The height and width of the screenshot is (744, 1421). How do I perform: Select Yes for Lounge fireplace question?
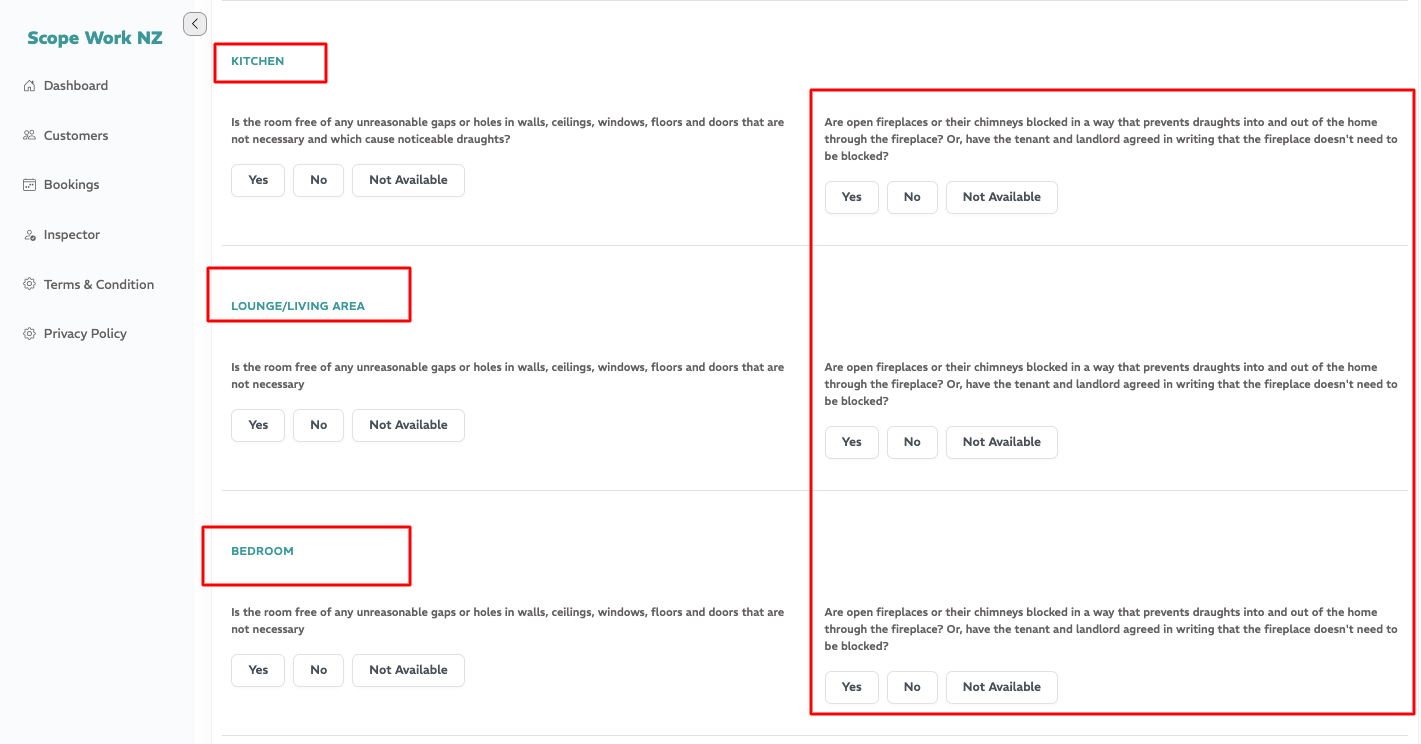coord(852,442)
